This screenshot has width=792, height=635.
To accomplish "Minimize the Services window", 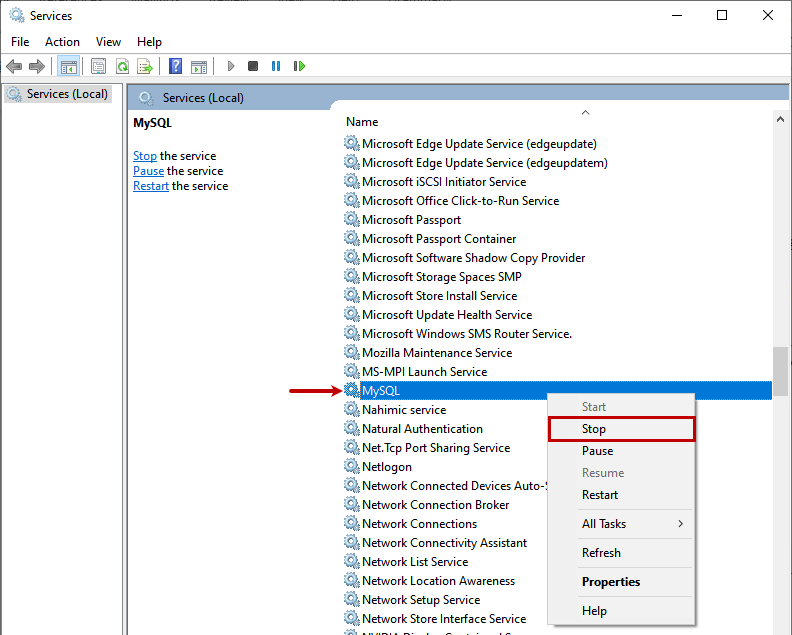I will click(x=677, y=15).
